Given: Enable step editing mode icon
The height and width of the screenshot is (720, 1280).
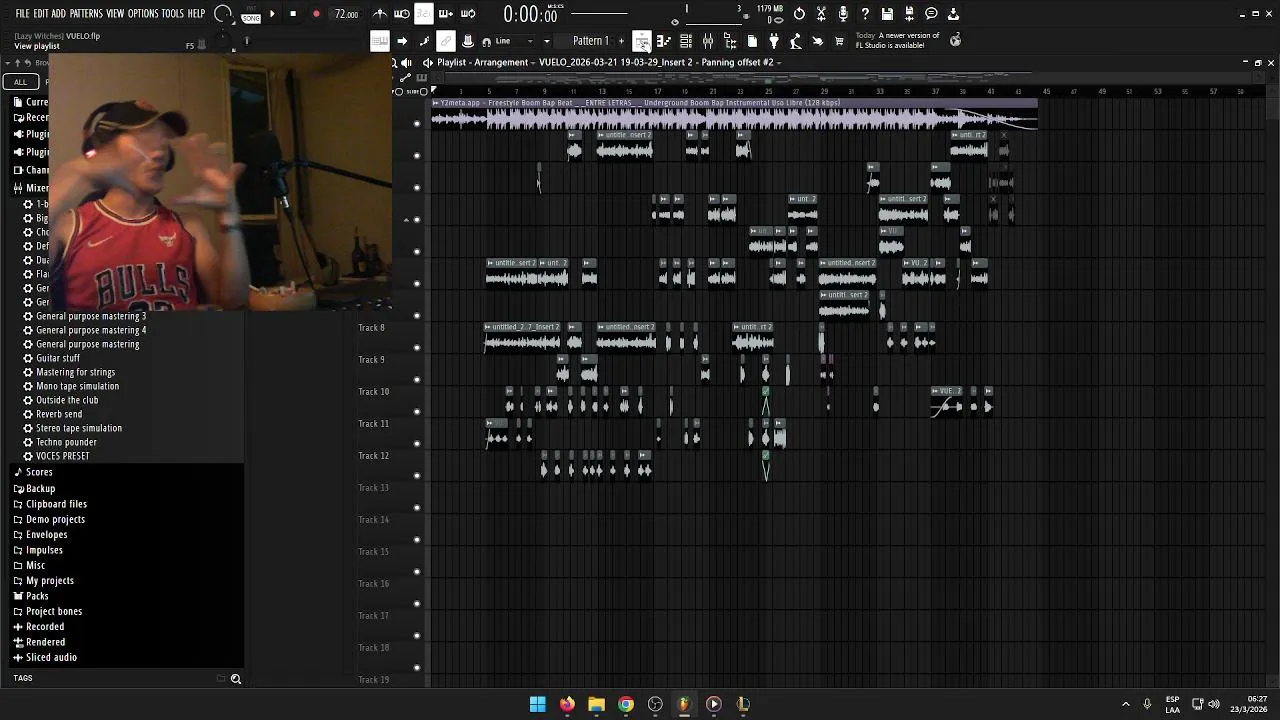Looking at the screenshot, I should click(x=424, y=41).
